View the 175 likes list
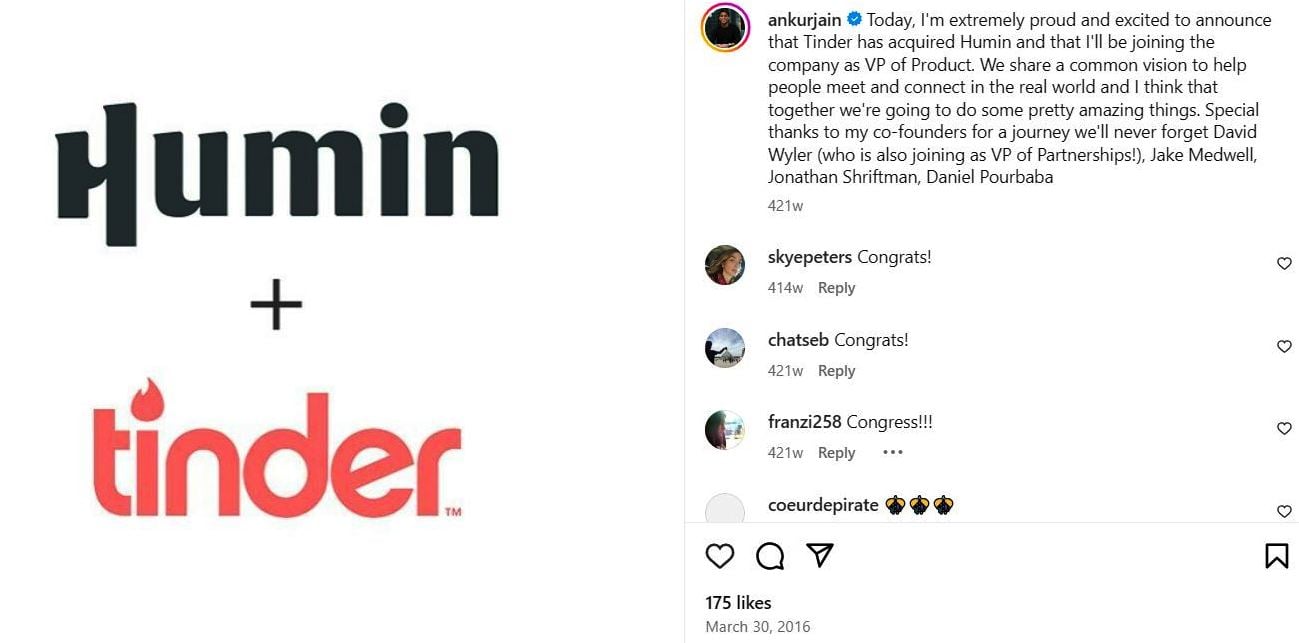 click(738, 603)
